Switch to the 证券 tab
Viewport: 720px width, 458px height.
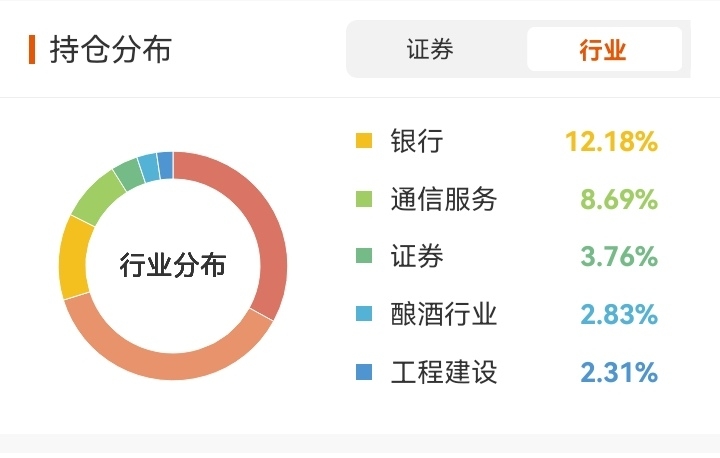[x=431, y=50]
